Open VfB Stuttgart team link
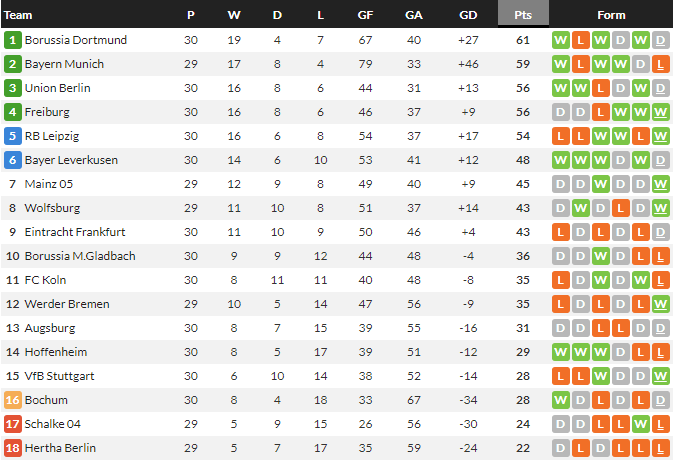The height and width of the screenshot is (462, 673). coord(63,376)
